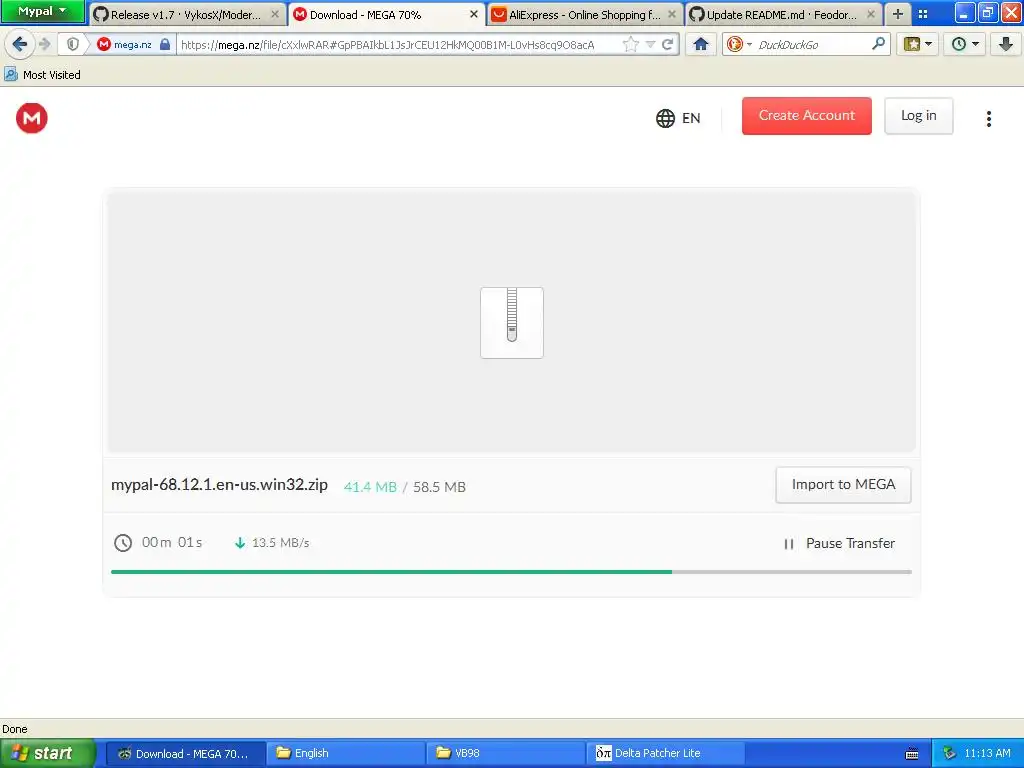Click the 13.5 MB/s download speed text
Viewport: 1024px width, 768px height.
point(281,543)
